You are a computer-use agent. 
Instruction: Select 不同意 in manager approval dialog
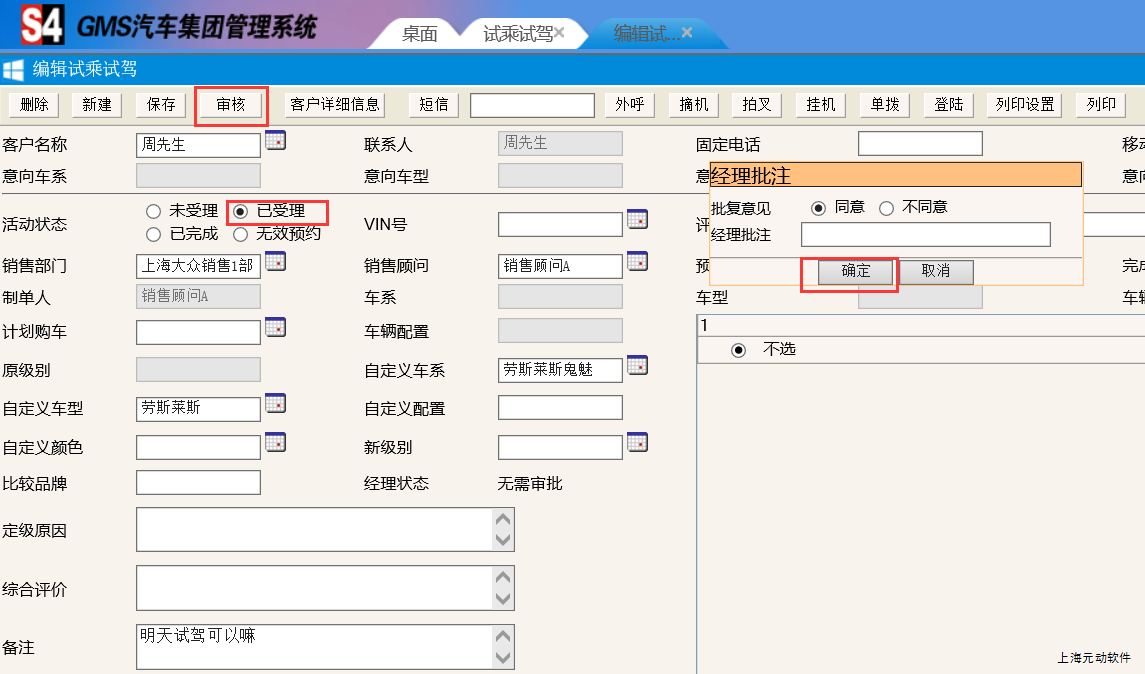pos(886,208)
